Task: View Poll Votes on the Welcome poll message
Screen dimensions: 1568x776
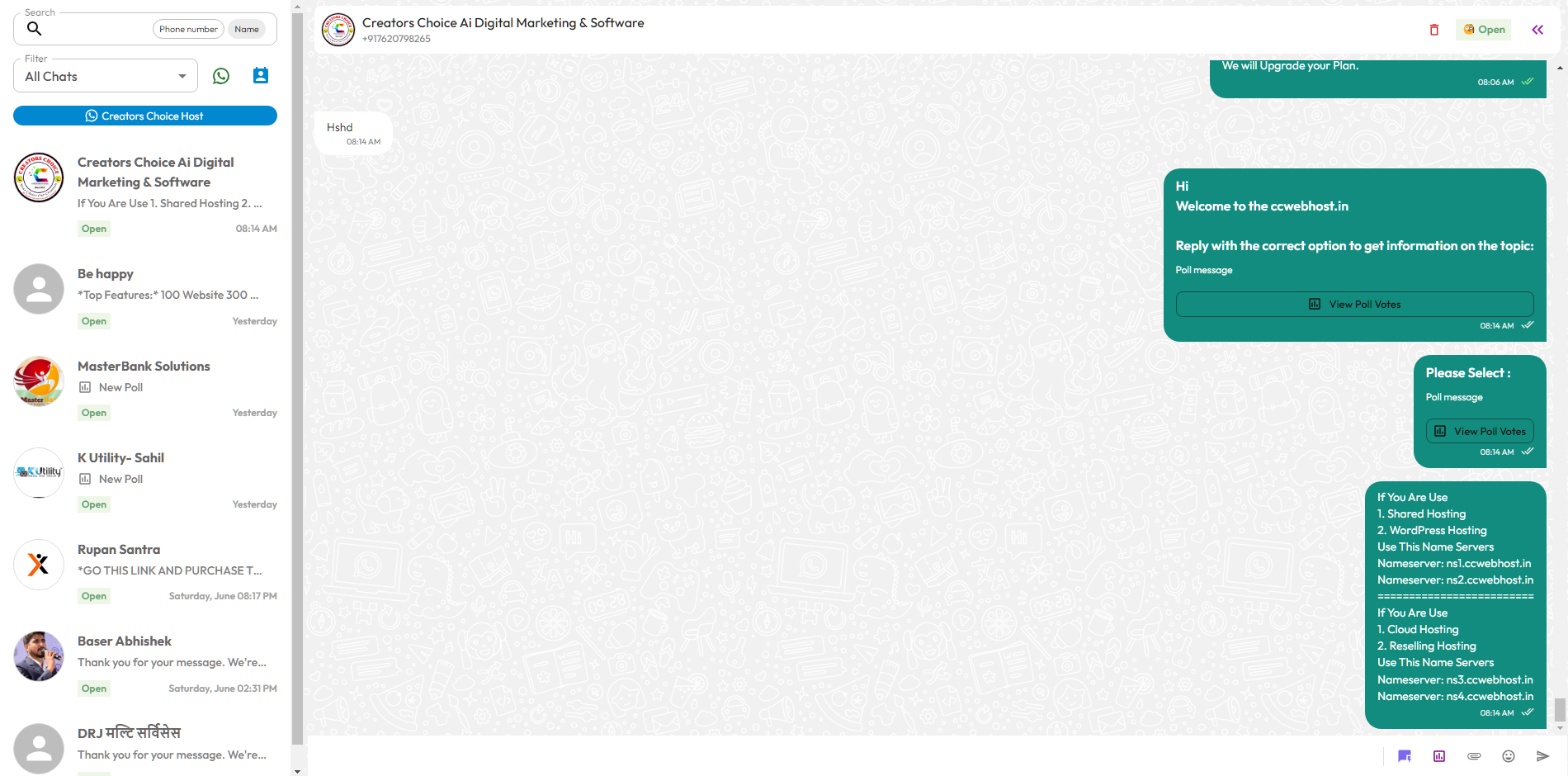Action: point(1355,305)
